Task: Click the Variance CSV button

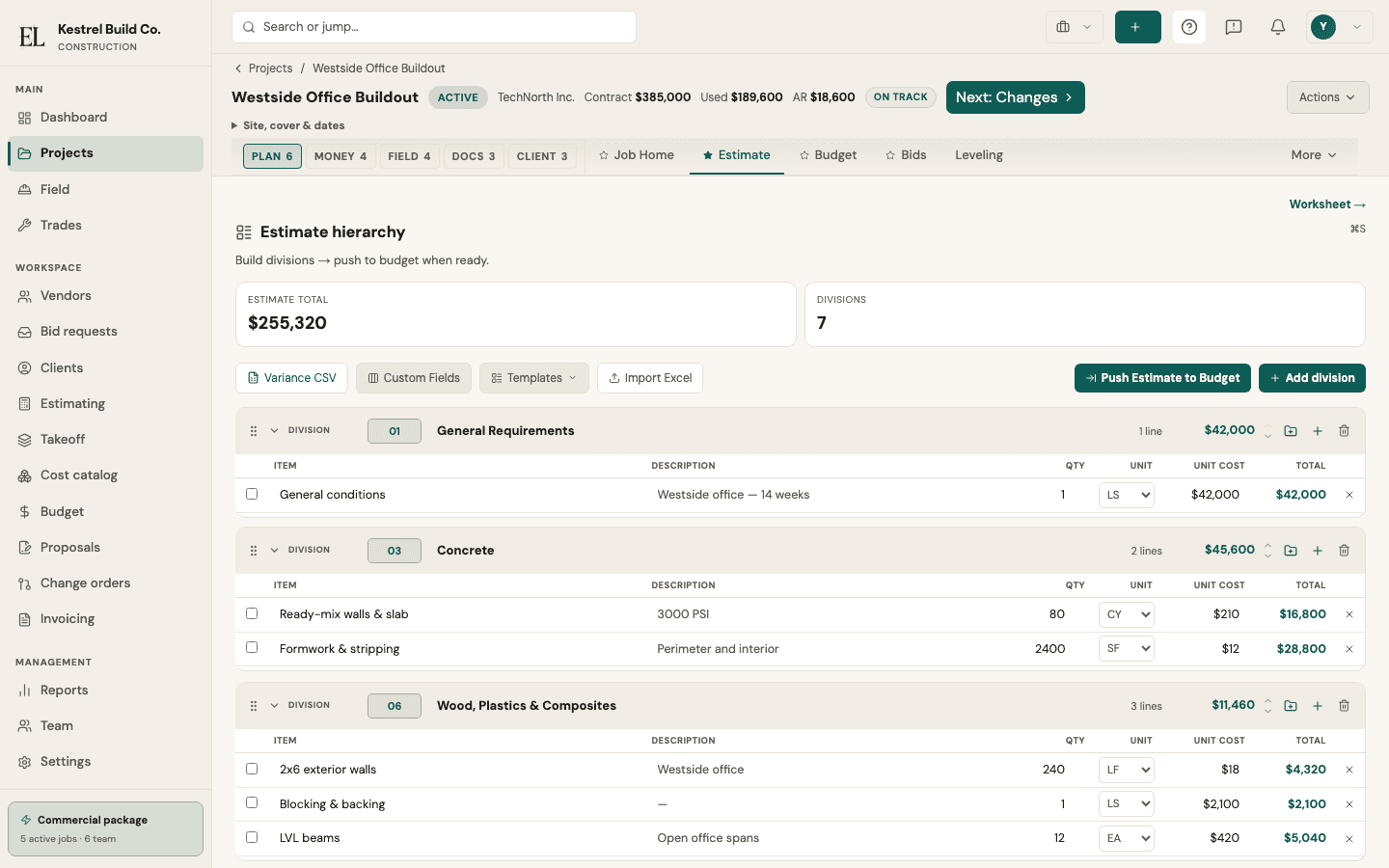Action: (x=291, y=378)
